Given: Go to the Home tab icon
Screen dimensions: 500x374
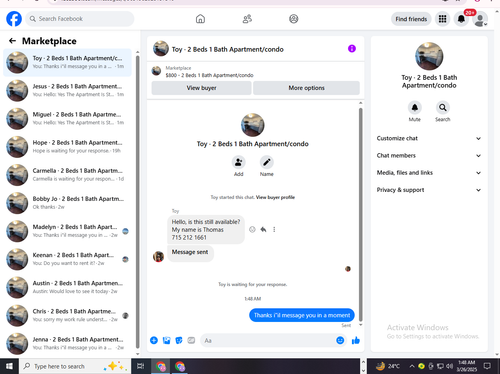Looking at the screenshot, I should 200,19.
